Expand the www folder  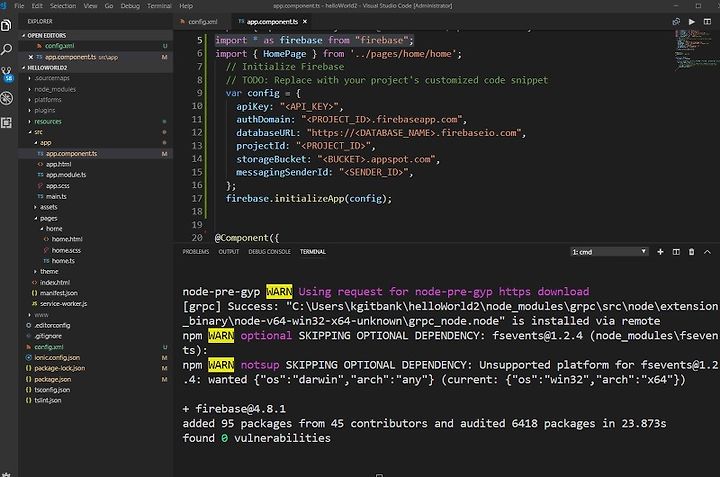(96, 314)
